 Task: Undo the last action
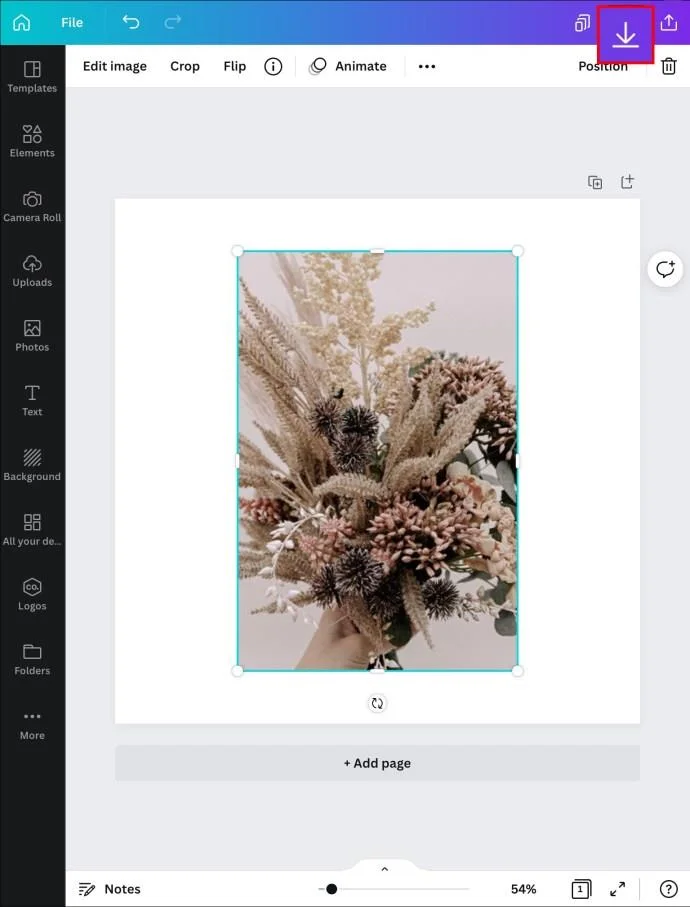point(131,22)
